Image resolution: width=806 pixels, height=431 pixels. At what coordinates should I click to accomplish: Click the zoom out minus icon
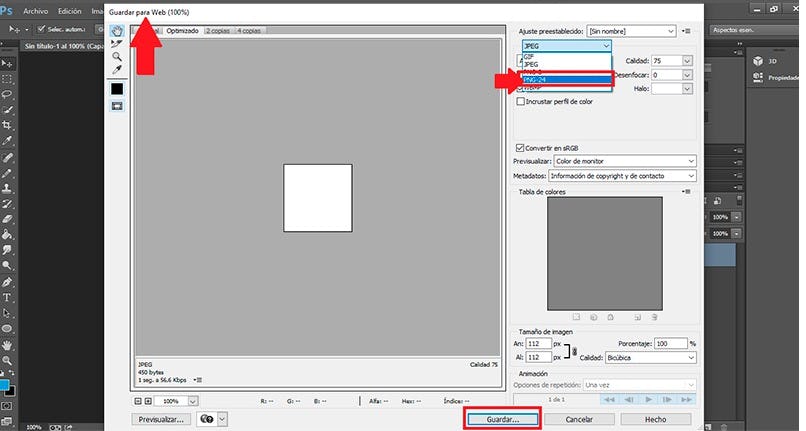(137, 400)
